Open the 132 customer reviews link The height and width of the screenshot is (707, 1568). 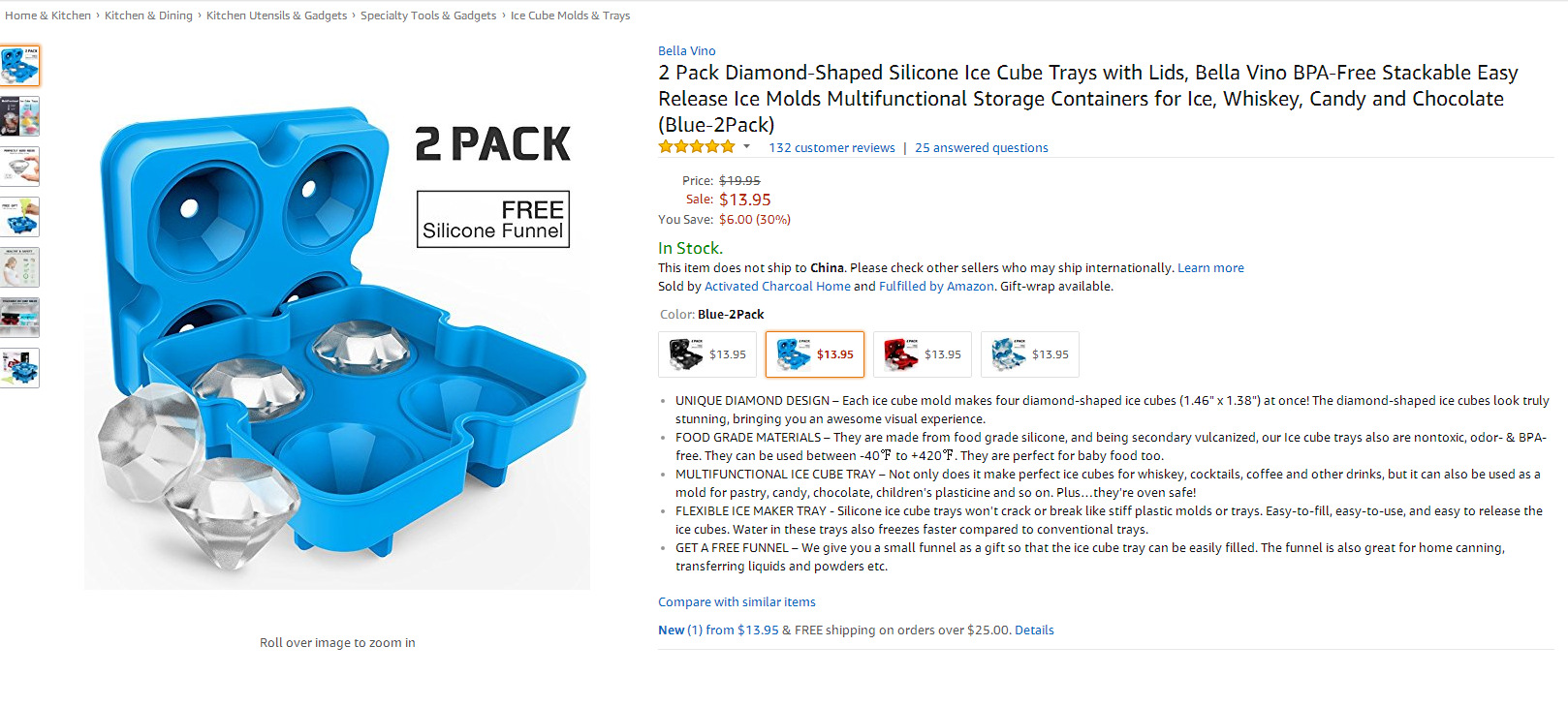(831, 148)
